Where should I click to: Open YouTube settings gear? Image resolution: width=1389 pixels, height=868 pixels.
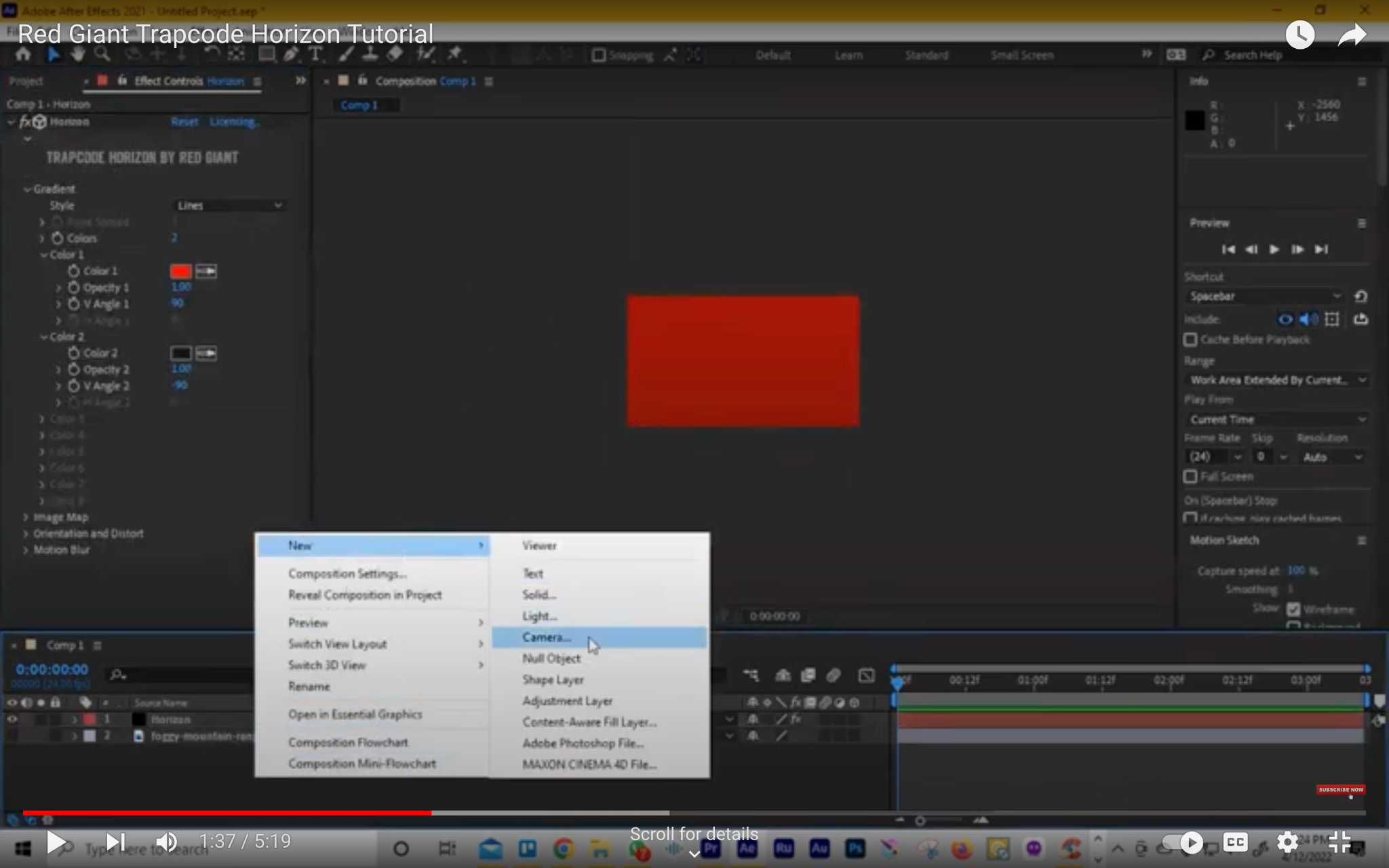(x=1287, y=842)
